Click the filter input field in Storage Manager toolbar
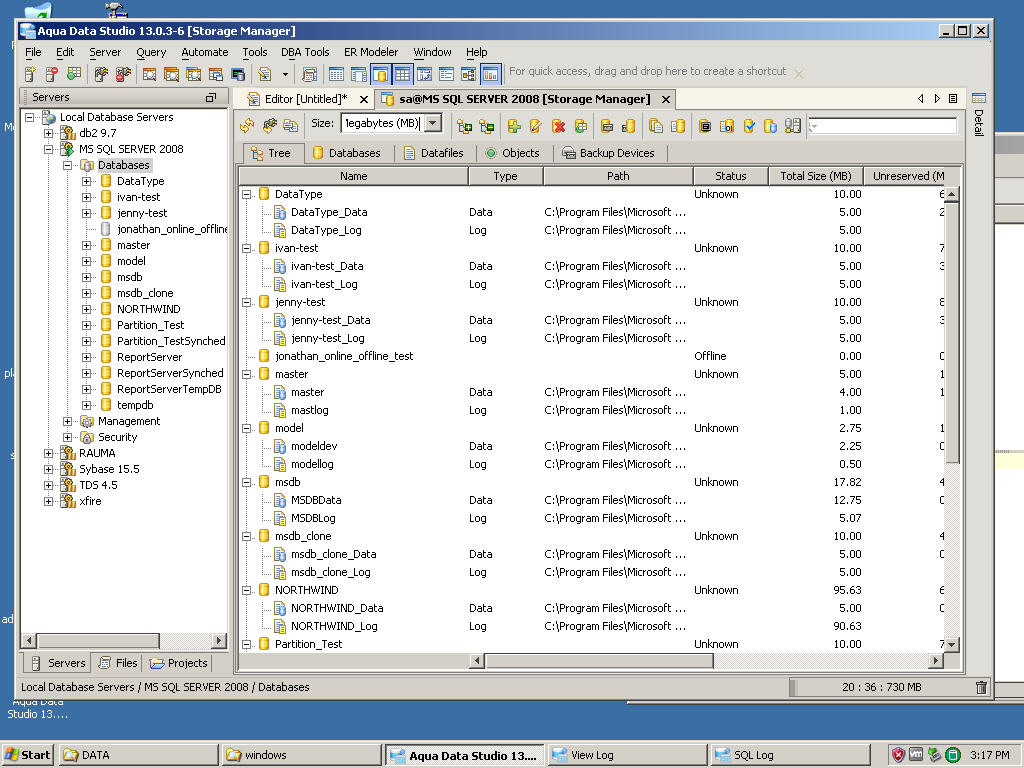Viewport: 1024px width, 768px height. point(882,126)
